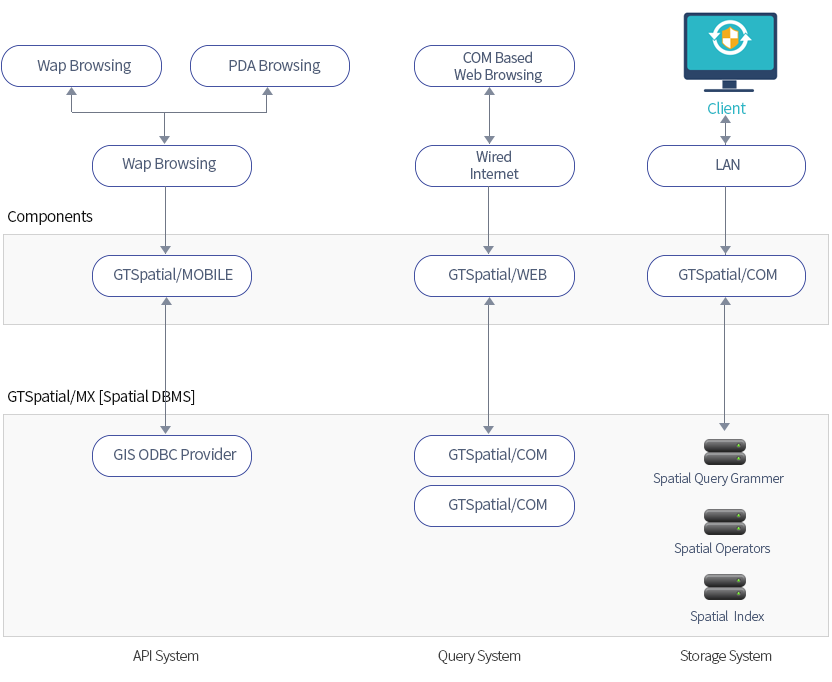Open the GTSpatial/WEB component

pos(495,275)
